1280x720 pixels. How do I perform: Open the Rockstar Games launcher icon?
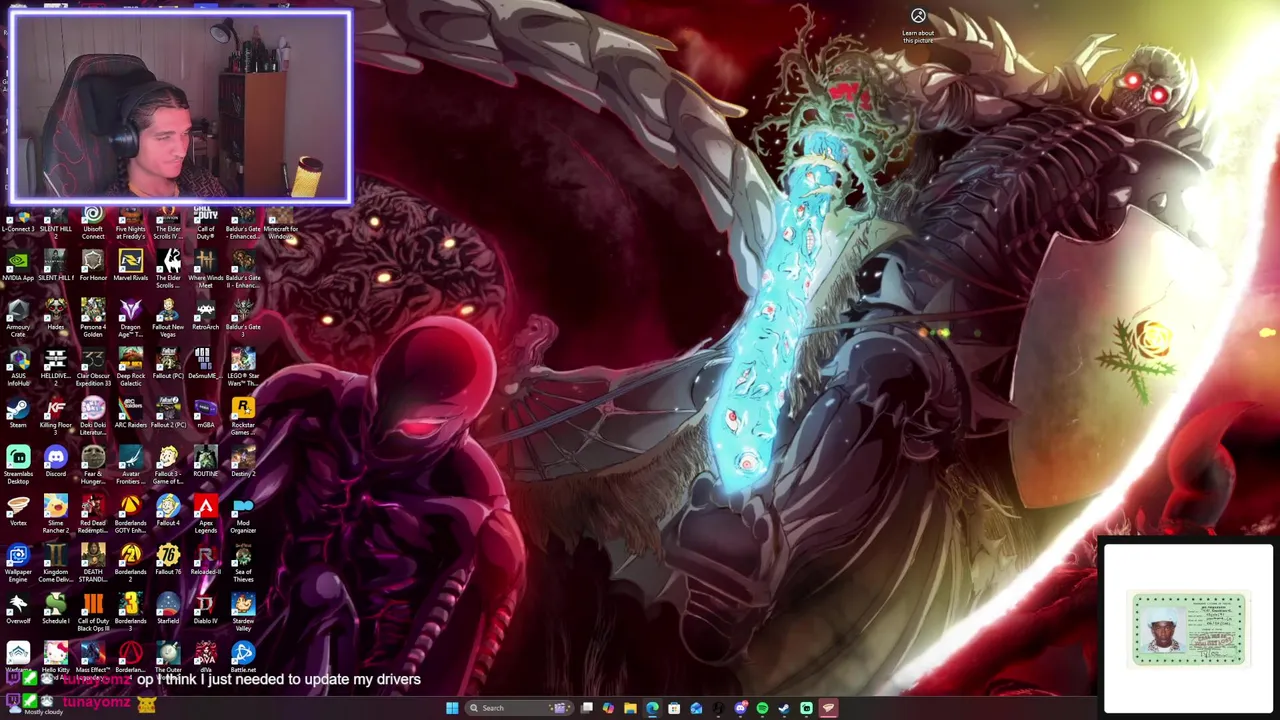coord(243,418)
